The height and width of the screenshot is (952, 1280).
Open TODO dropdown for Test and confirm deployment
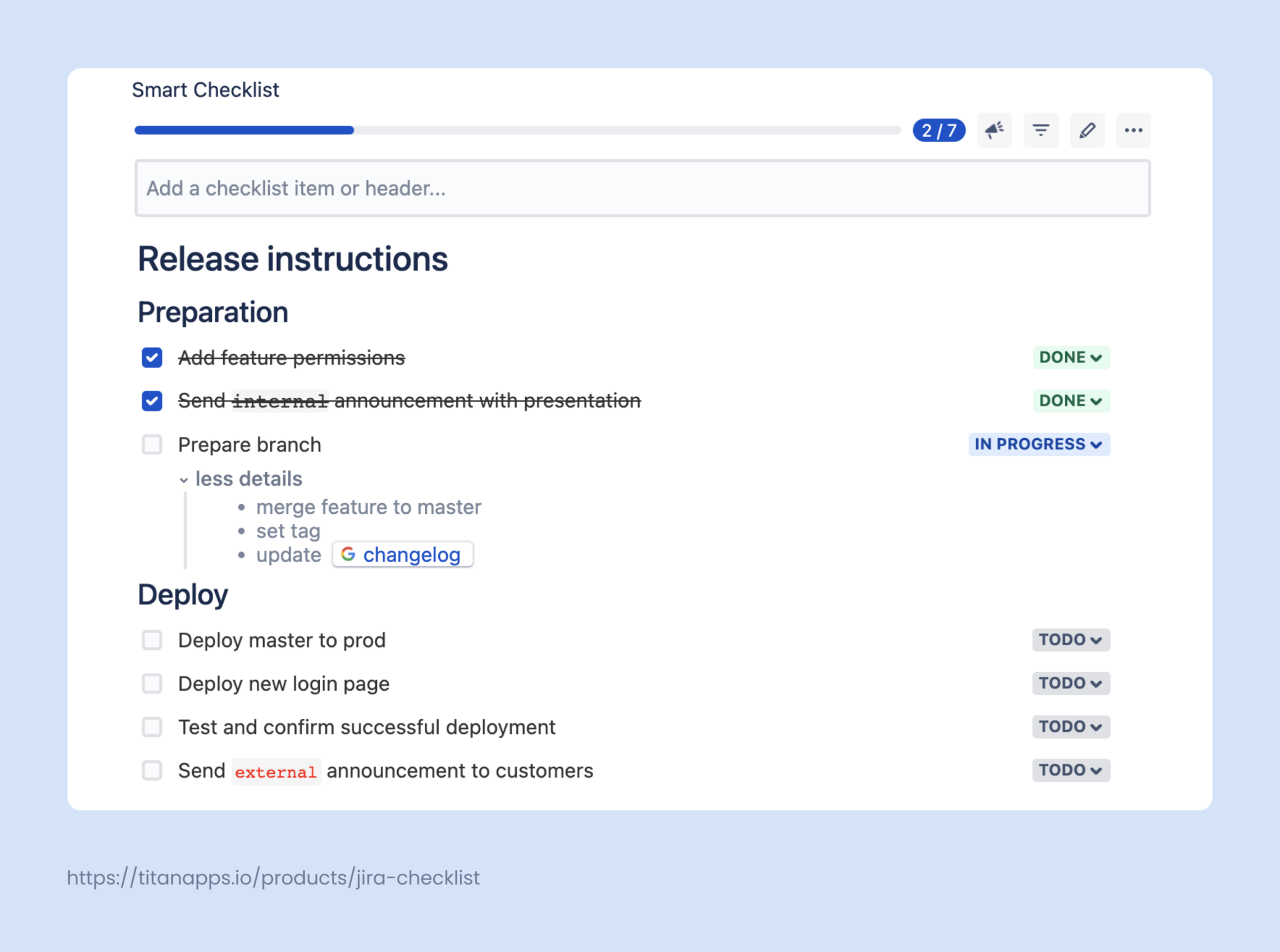[1071, 726]
